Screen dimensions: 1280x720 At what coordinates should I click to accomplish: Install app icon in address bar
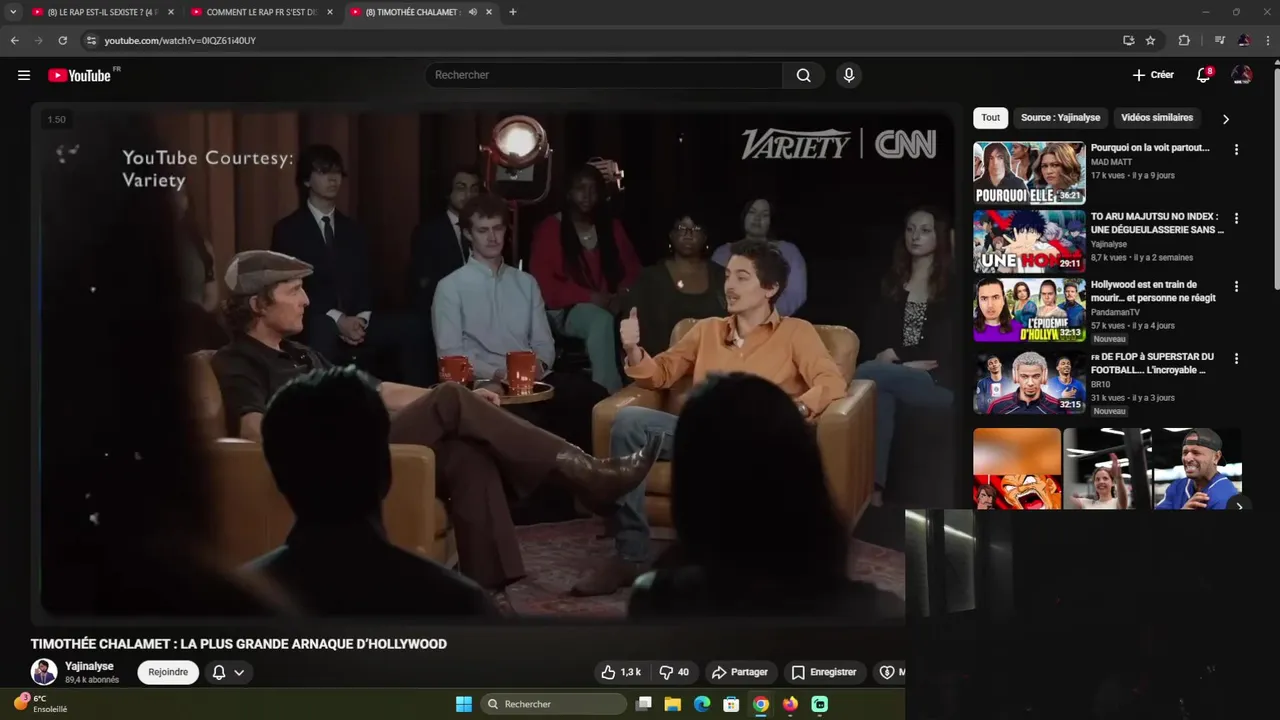tap(1129, 40)
